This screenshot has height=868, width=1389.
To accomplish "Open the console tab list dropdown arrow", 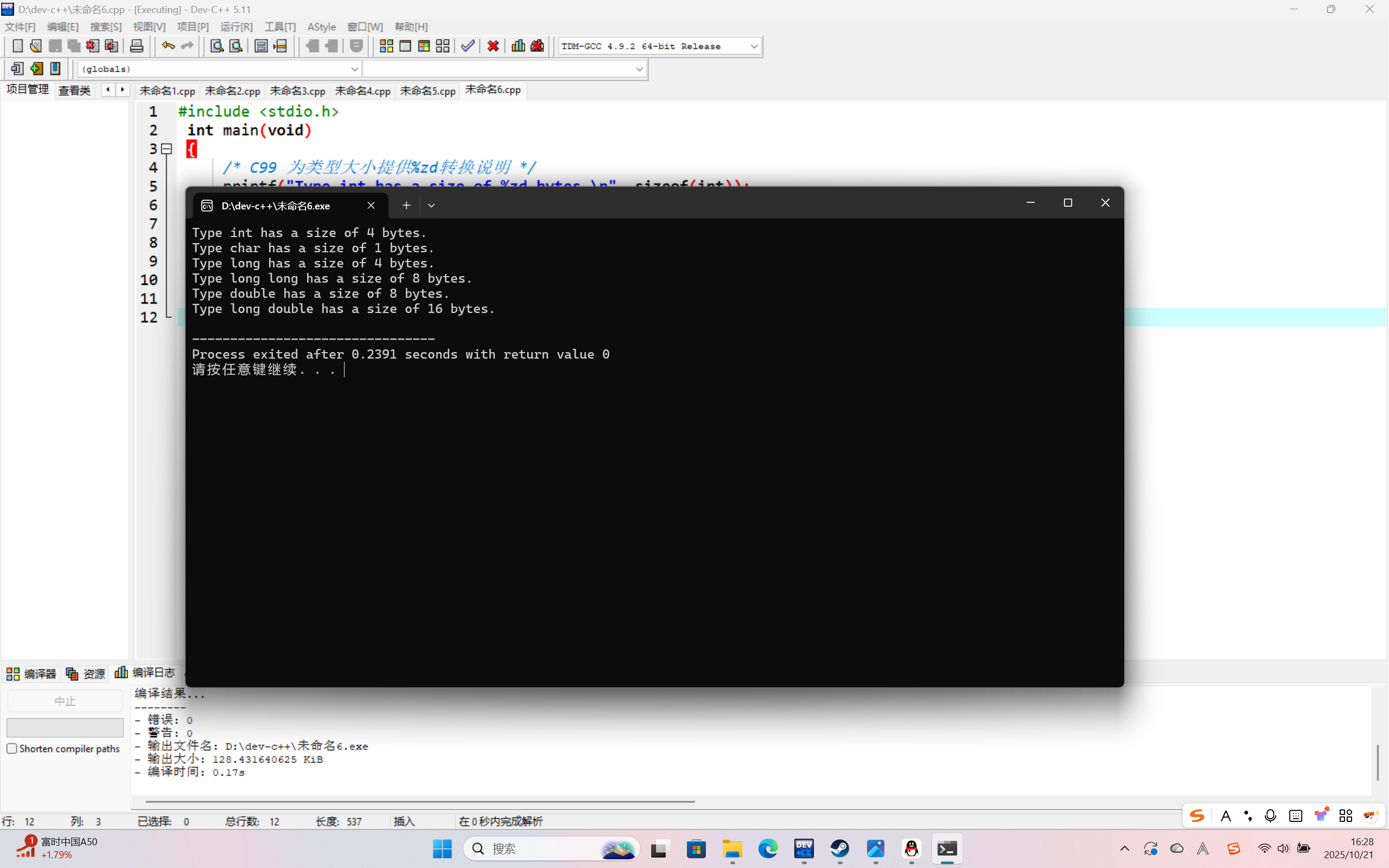I will (431, 206).
